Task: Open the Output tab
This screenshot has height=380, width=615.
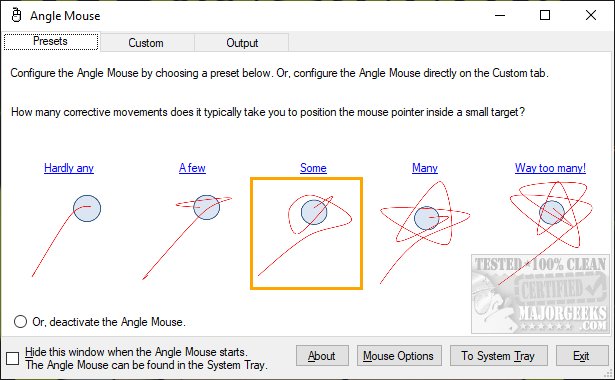Action: pyautogui.click(x=242, y=42)
